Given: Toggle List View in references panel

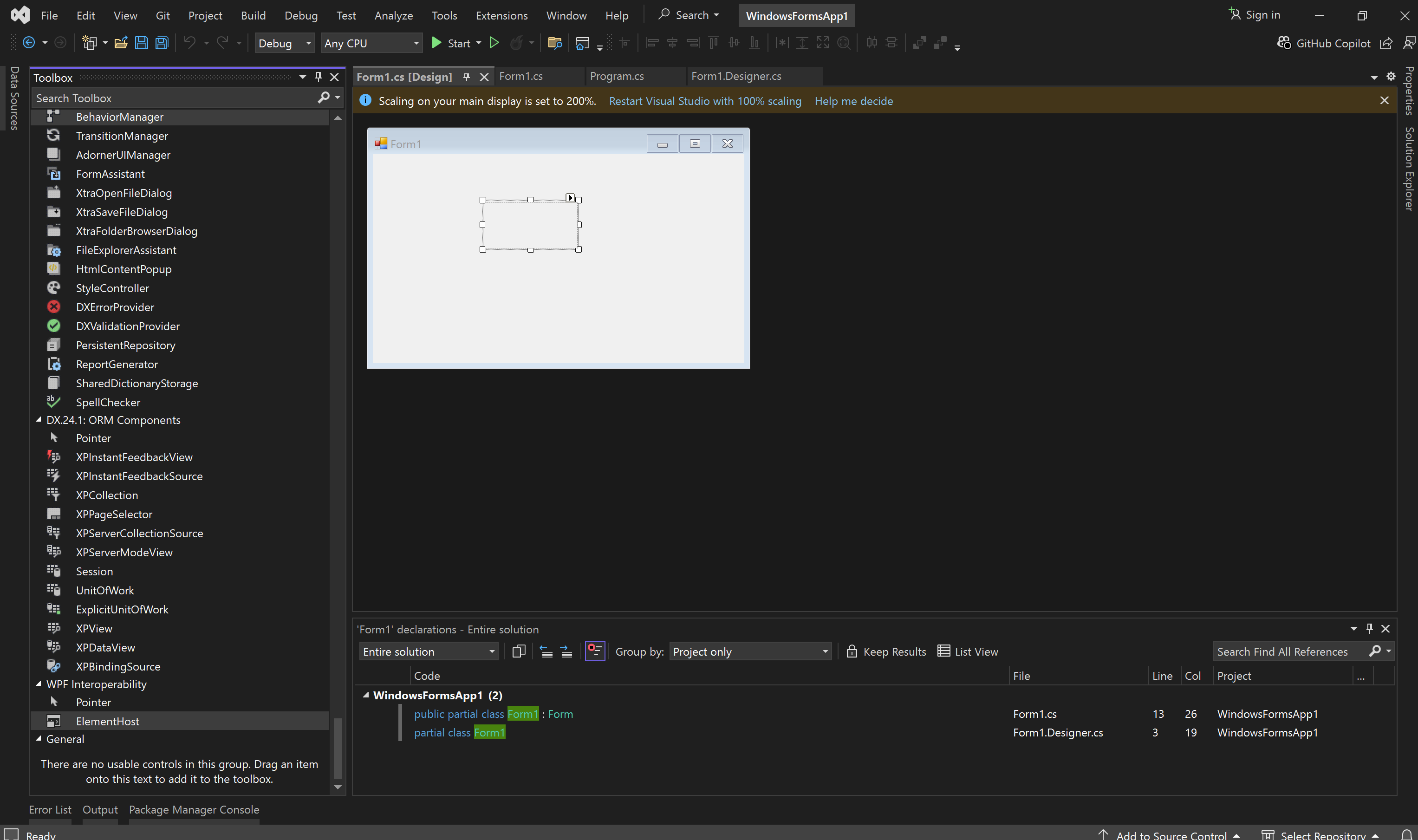Looking at the screenshot, I should pyautogui.click(x=968, y=651).
